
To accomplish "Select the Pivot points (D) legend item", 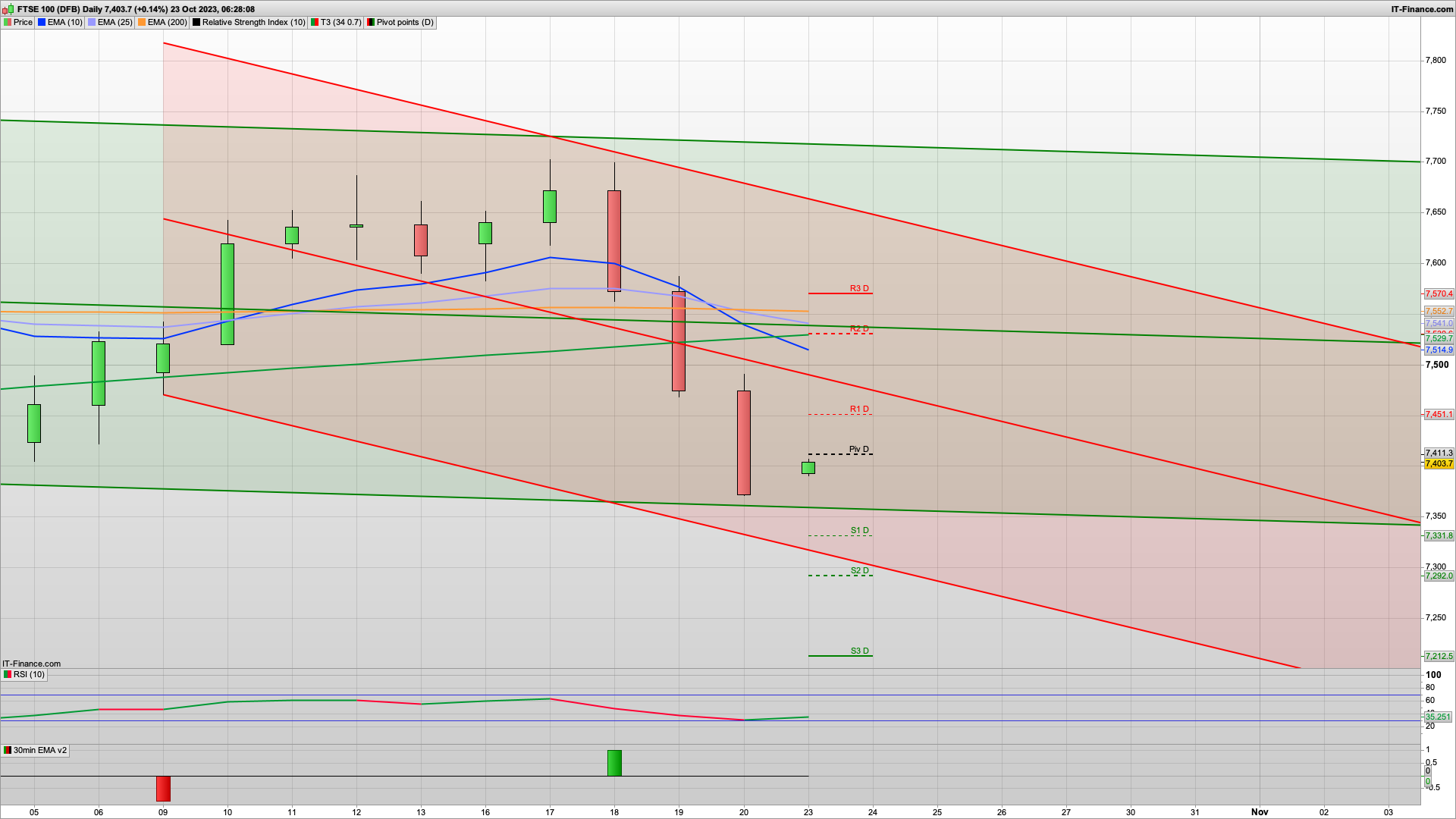I will (400, 22).
